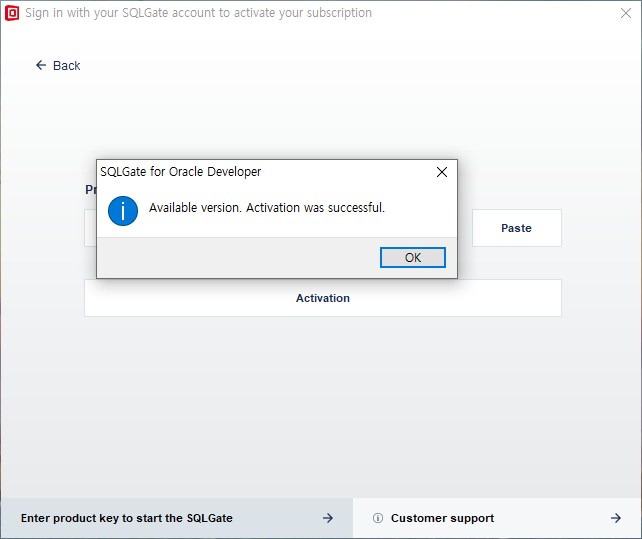Go back using the Back arrow link
642x539 pixels.
click(x=58, y=66)
